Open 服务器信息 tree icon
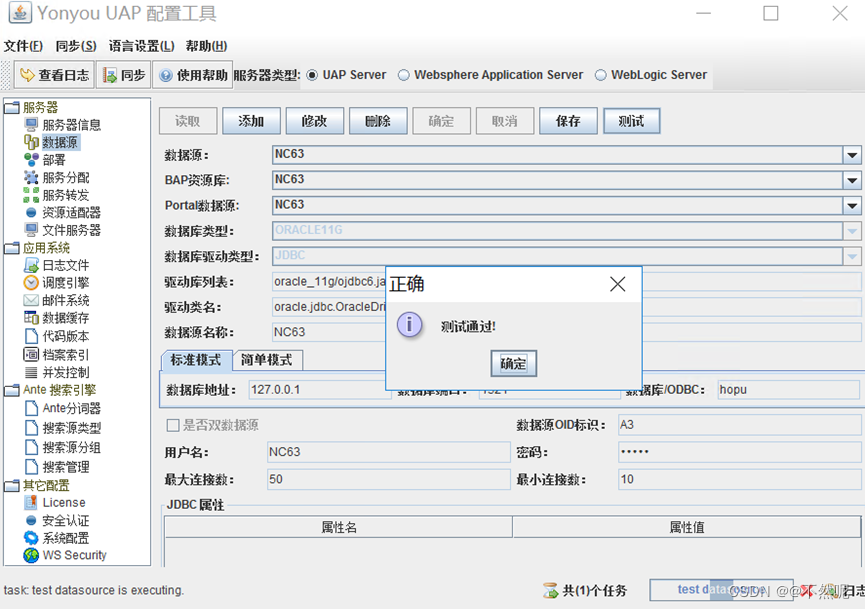 31,125
